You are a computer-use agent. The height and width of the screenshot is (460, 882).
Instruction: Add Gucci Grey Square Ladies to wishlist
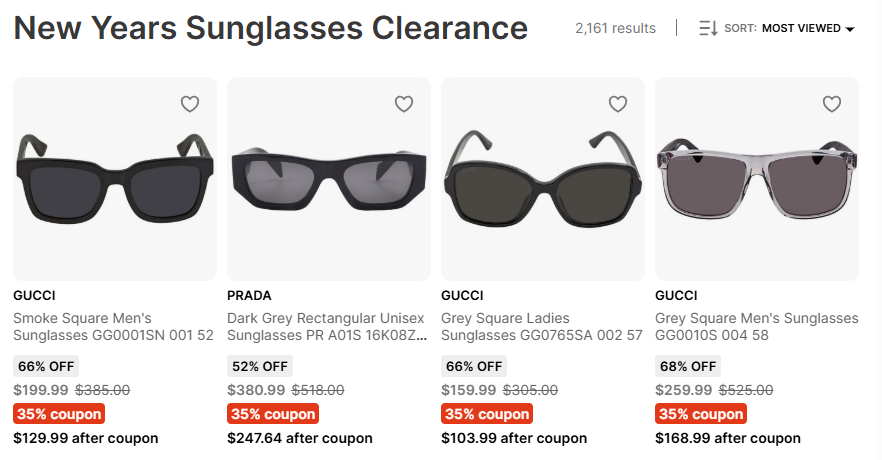click(x=618, y=104)
